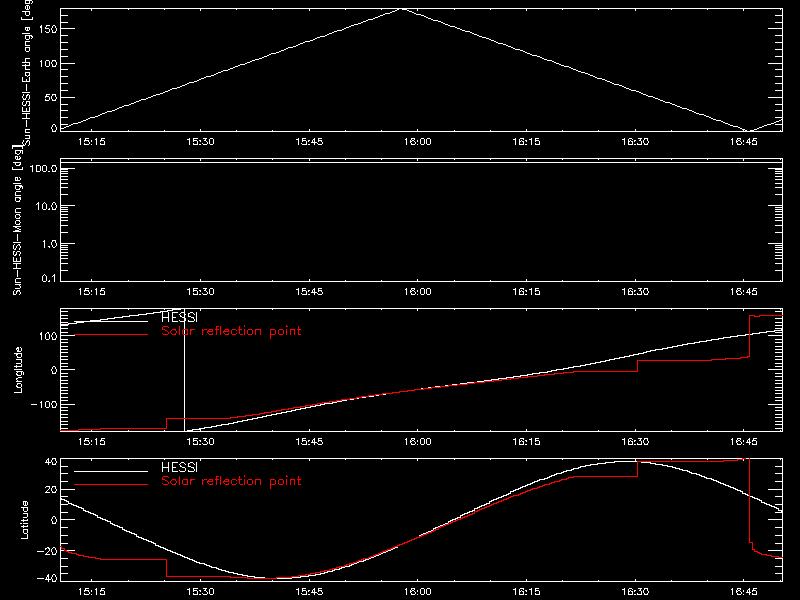Click the peak of the Earth angle curve
The width and height of the screenshot is (800, 600).
pyautogui.click(x=402, y=9)
